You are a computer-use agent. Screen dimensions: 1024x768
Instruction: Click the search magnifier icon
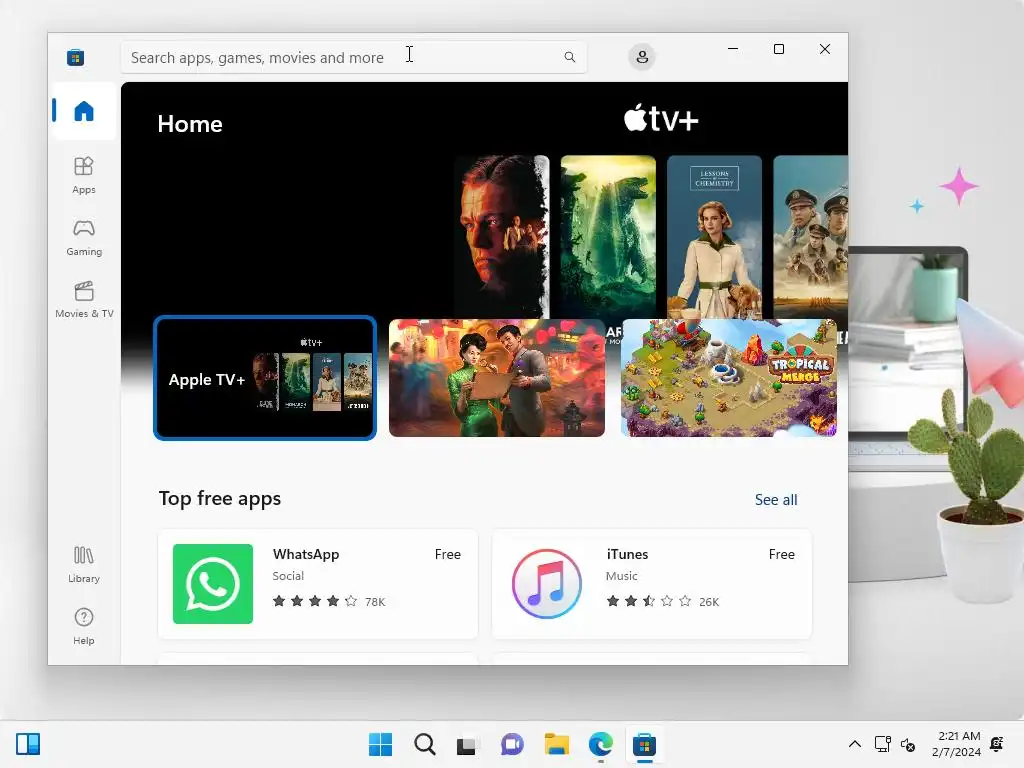569,57
